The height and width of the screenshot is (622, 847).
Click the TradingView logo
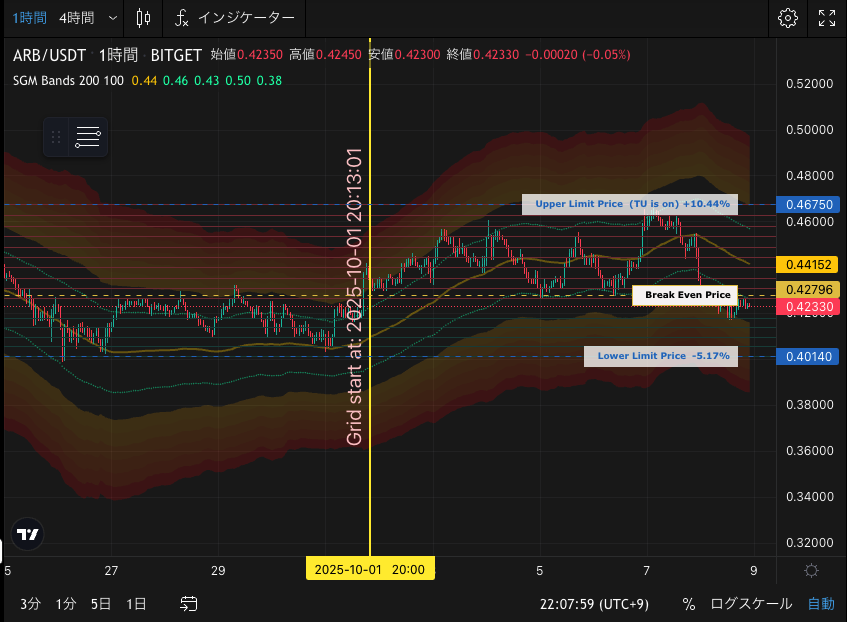coord(28,535)
